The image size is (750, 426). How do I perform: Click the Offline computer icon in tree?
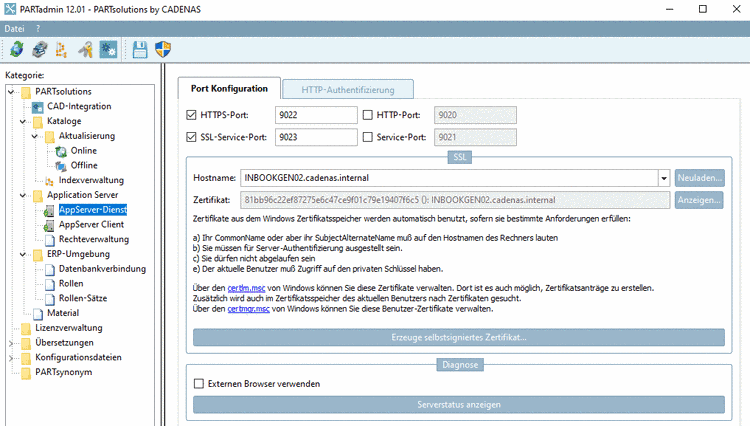point(61,166)
